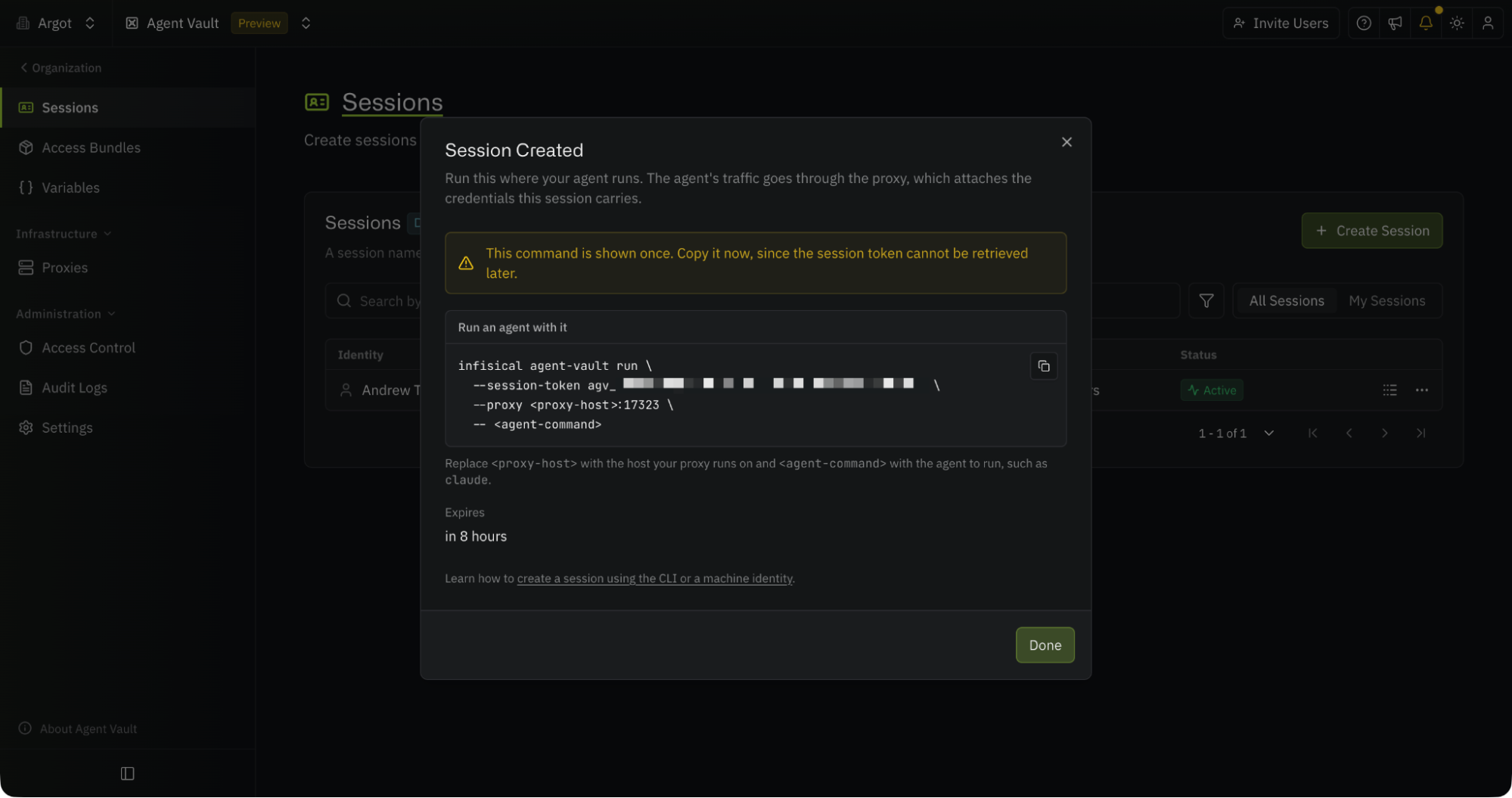Expand the rows-per-page dropdown
Screen dimensions: 1512x798
pos(1268,433)
